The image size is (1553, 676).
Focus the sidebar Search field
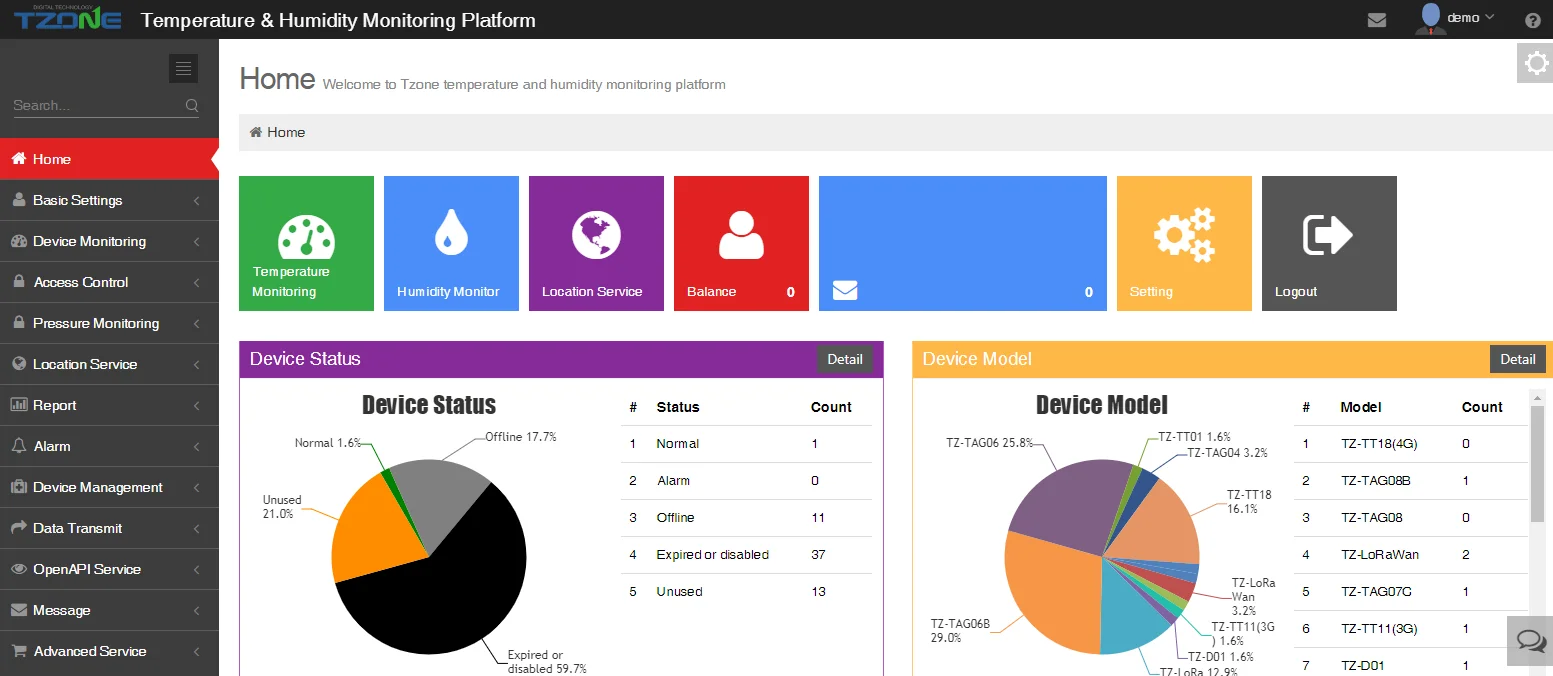pyautogui.click(x=97, y=105)
